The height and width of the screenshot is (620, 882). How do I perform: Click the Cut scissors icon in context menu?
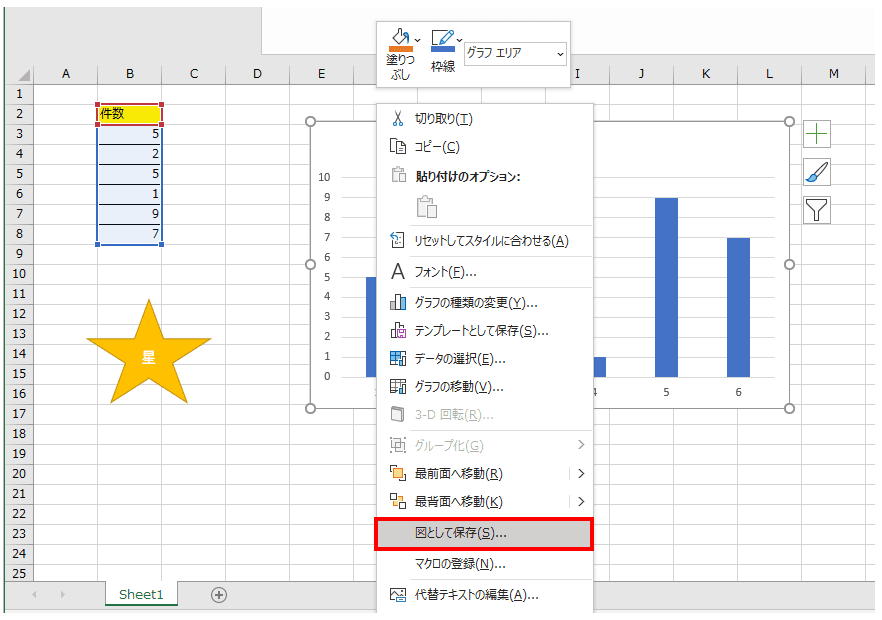tap(397, 119)
